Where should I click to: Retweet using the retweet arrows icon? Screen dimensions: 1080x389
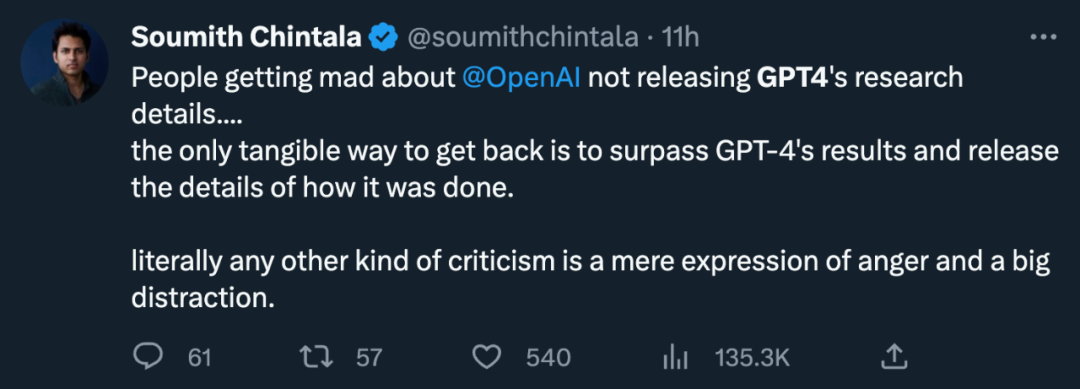click(318, 356)
